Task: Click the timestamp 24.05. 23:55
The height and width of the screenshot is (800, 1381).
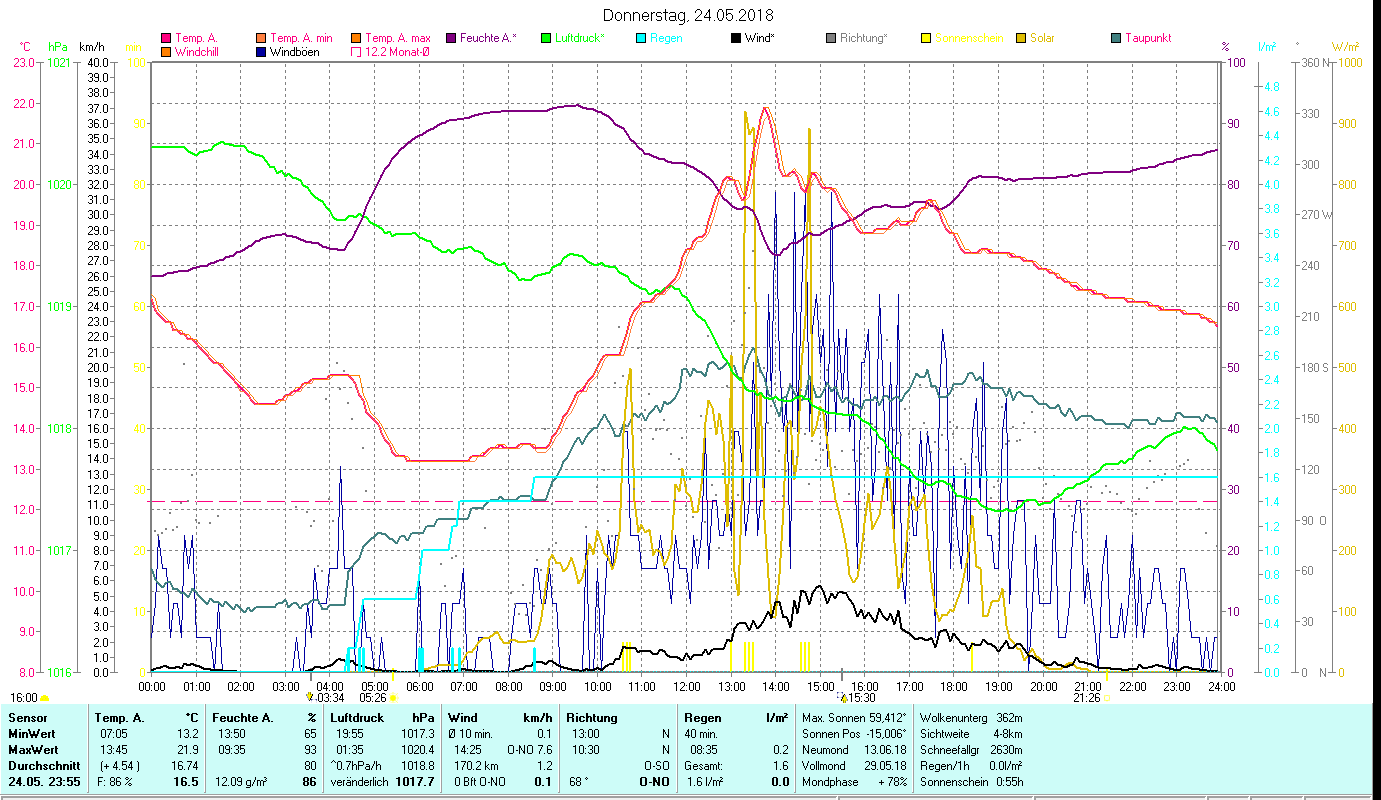Action: click(46, 782)
